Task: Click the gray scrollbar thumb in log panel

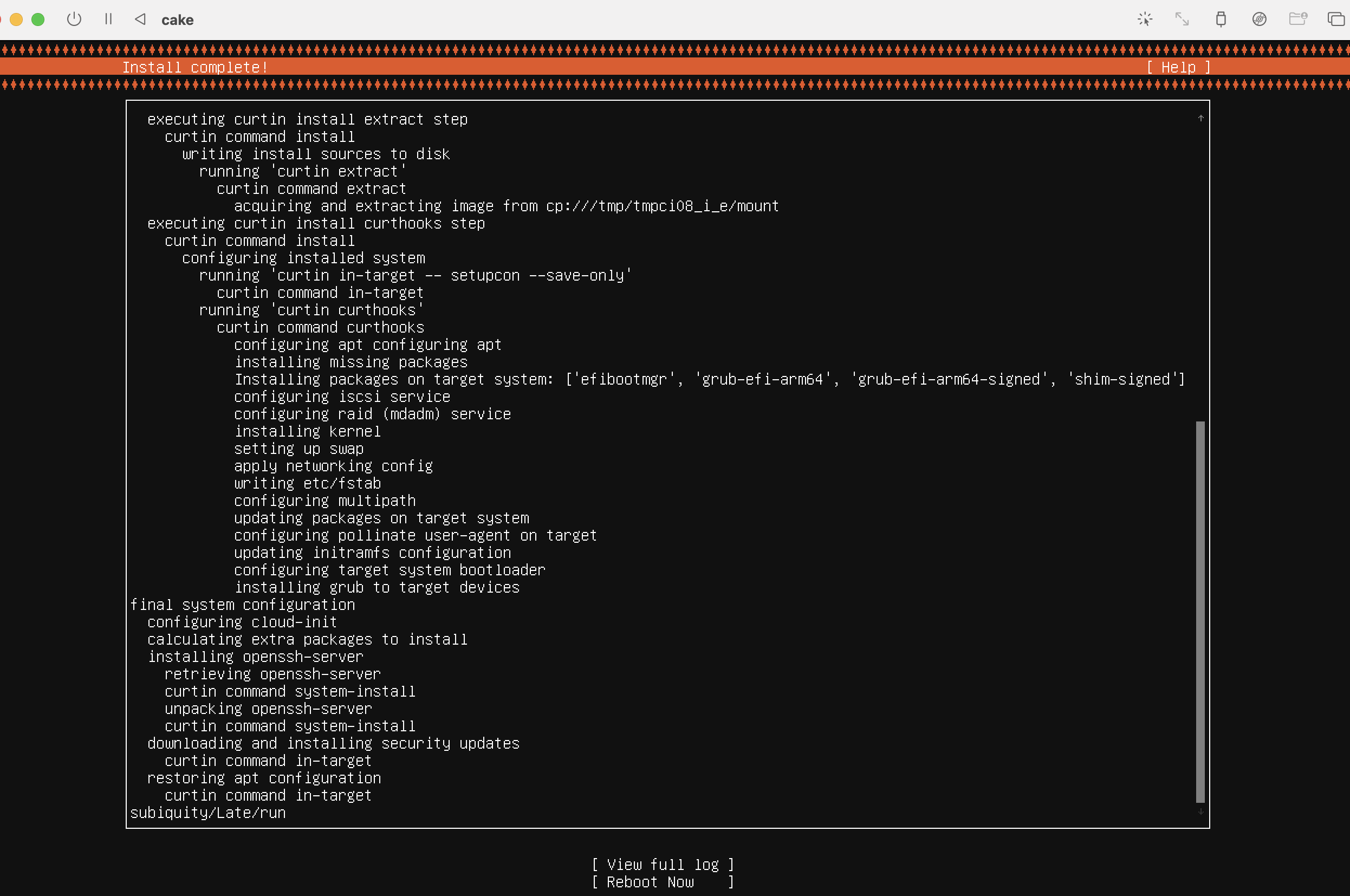Action: [1200, 612]
